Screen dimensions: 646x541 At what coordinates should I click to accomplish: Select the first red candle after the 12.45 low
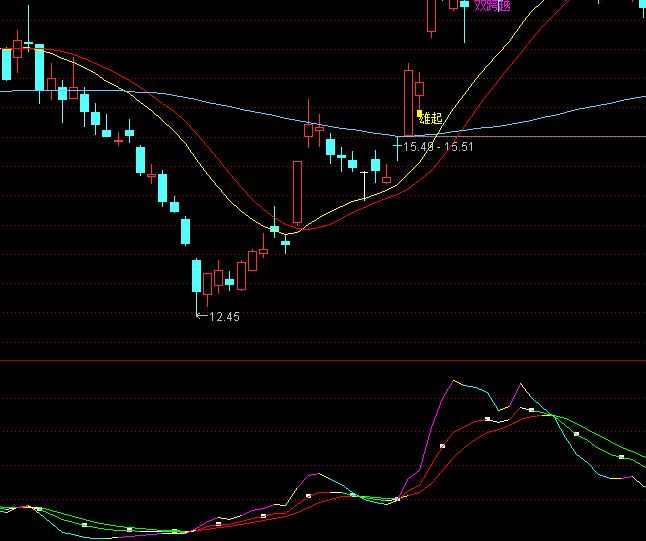tap(218, 277)
